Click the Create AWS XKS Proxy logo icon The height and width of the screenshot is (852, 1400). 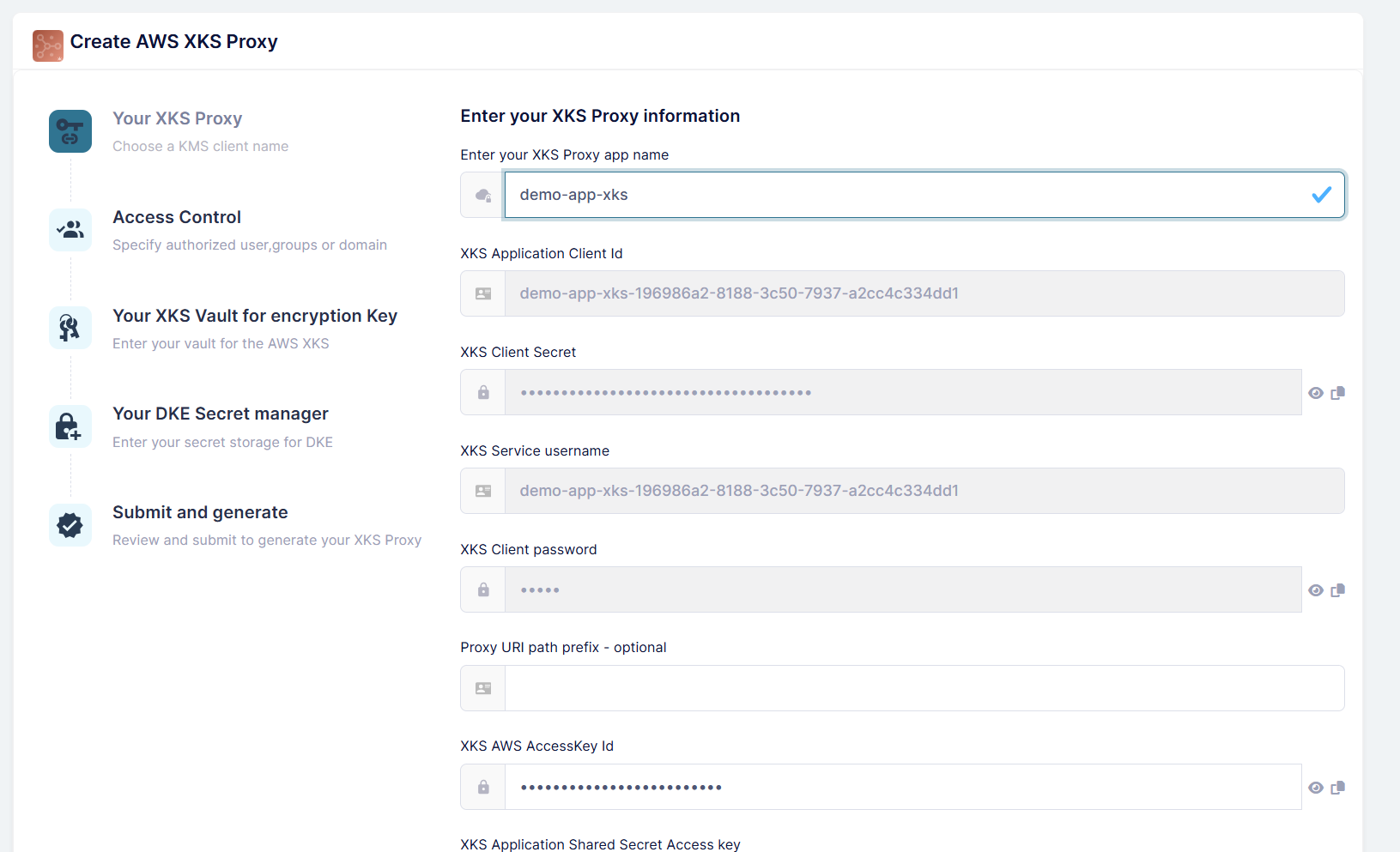(x=48, y=45)
